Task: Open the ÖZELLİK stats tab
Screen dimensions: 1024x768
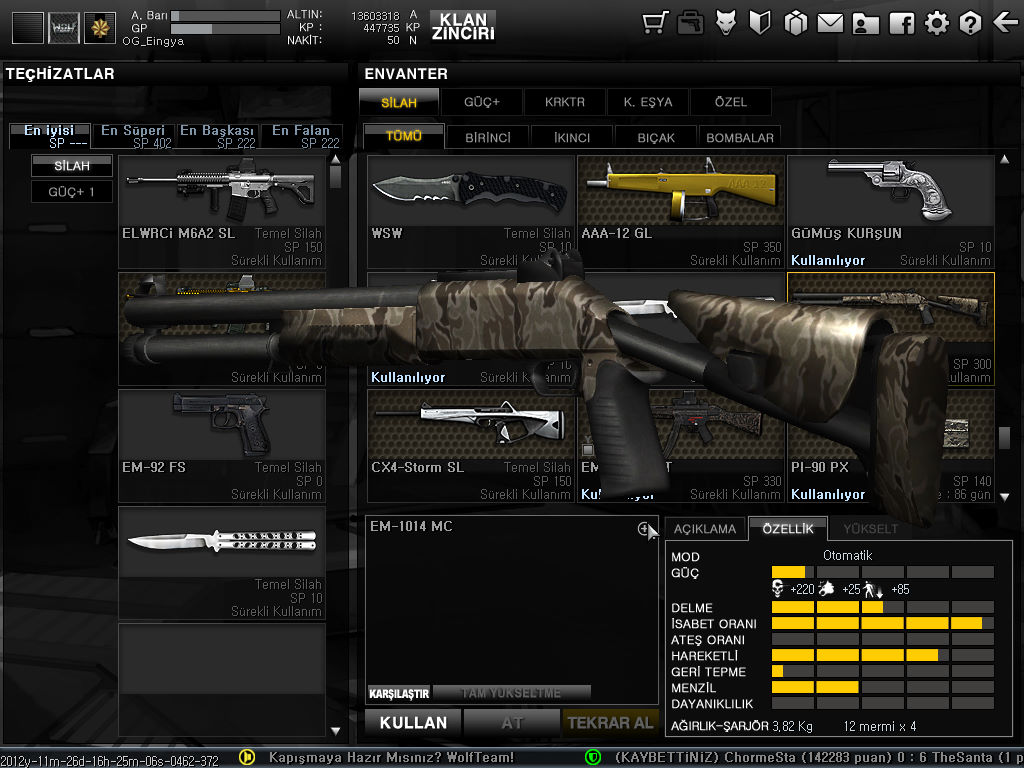Action: 788,528
